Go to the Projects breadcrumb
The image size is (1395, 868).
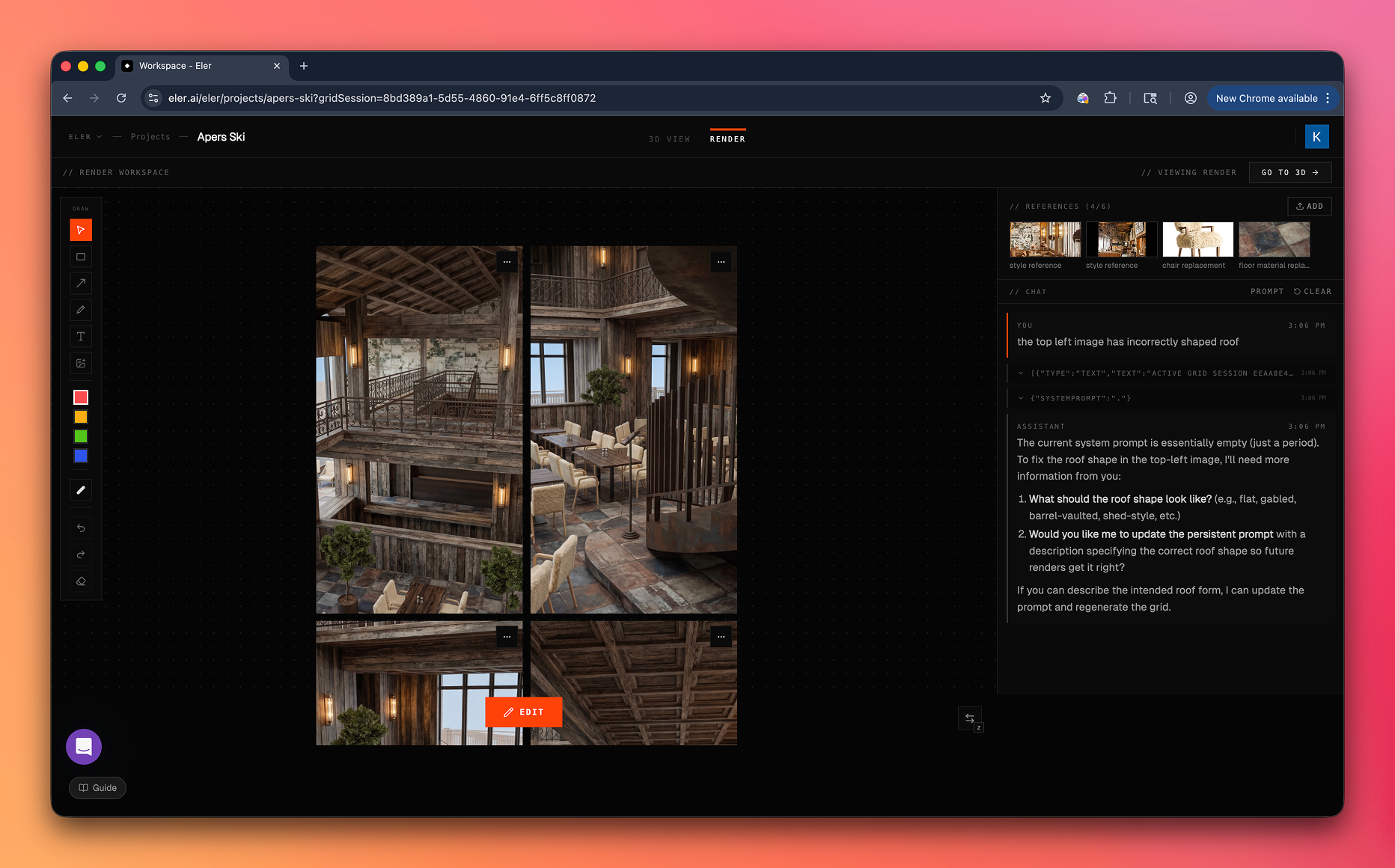(150, 137)
